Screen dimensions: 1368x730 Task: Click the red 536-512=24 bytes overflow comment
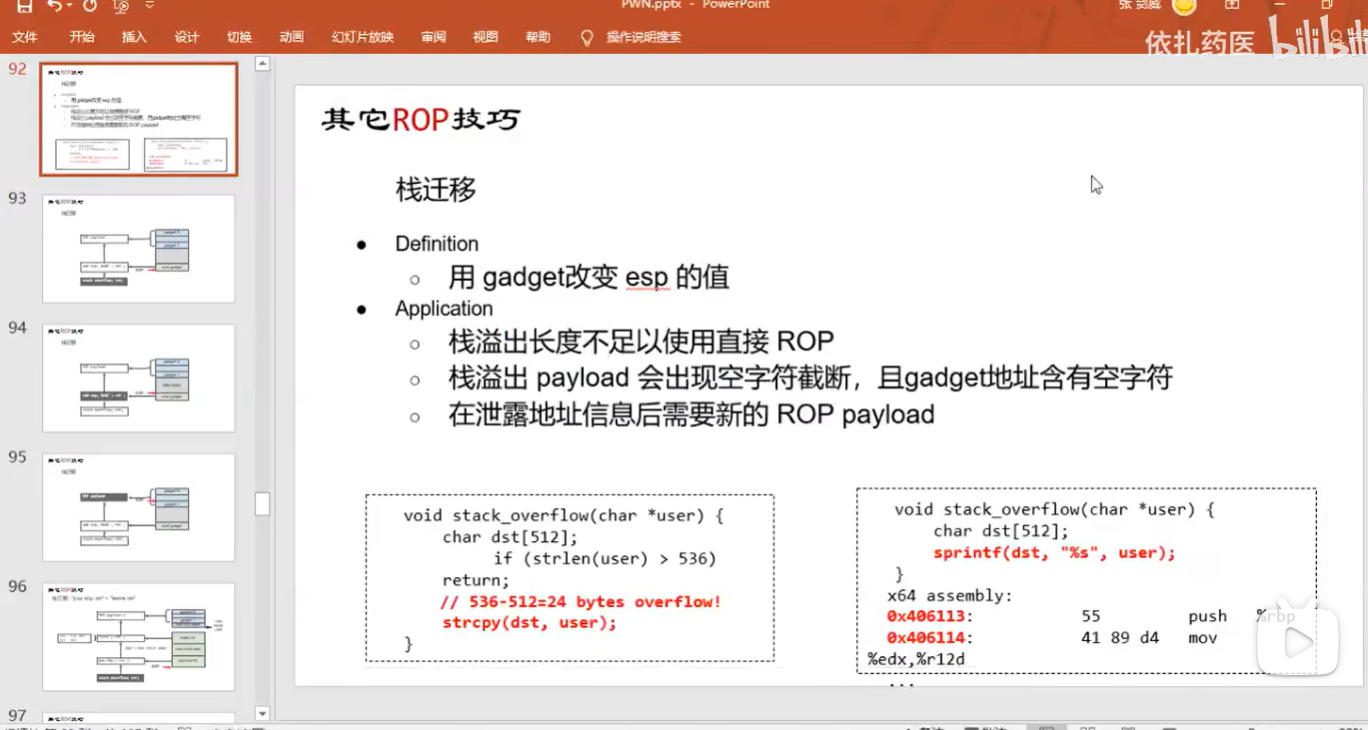581,602
